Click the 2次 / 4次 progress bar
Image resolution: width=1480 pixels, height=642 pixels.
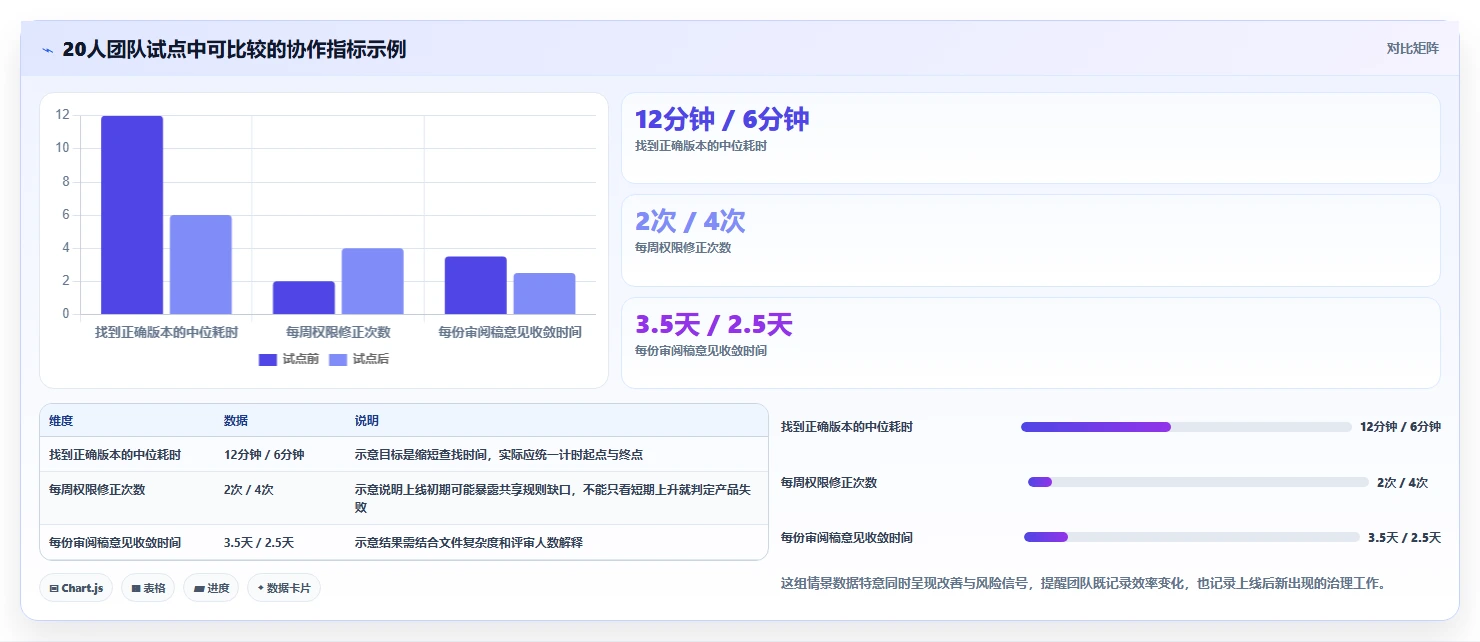click(1198, 482)
